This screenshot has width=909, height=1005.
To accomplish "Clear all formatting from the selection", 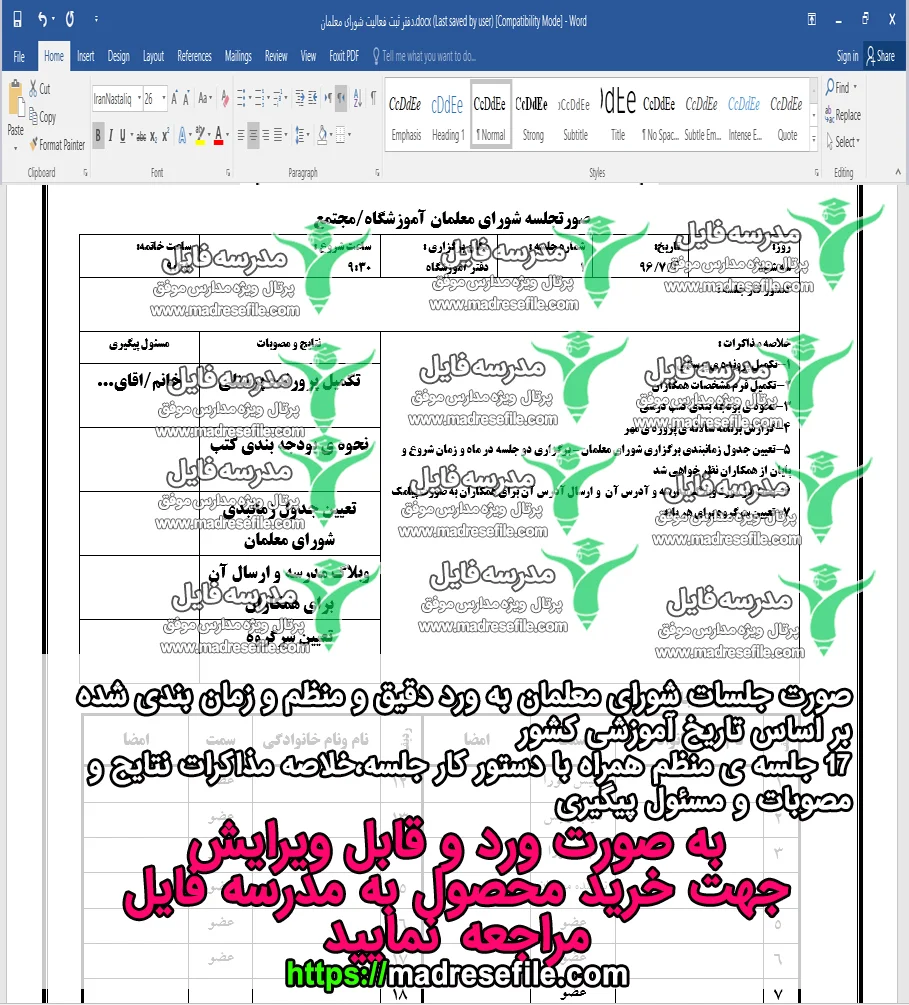I will point(224,99).
